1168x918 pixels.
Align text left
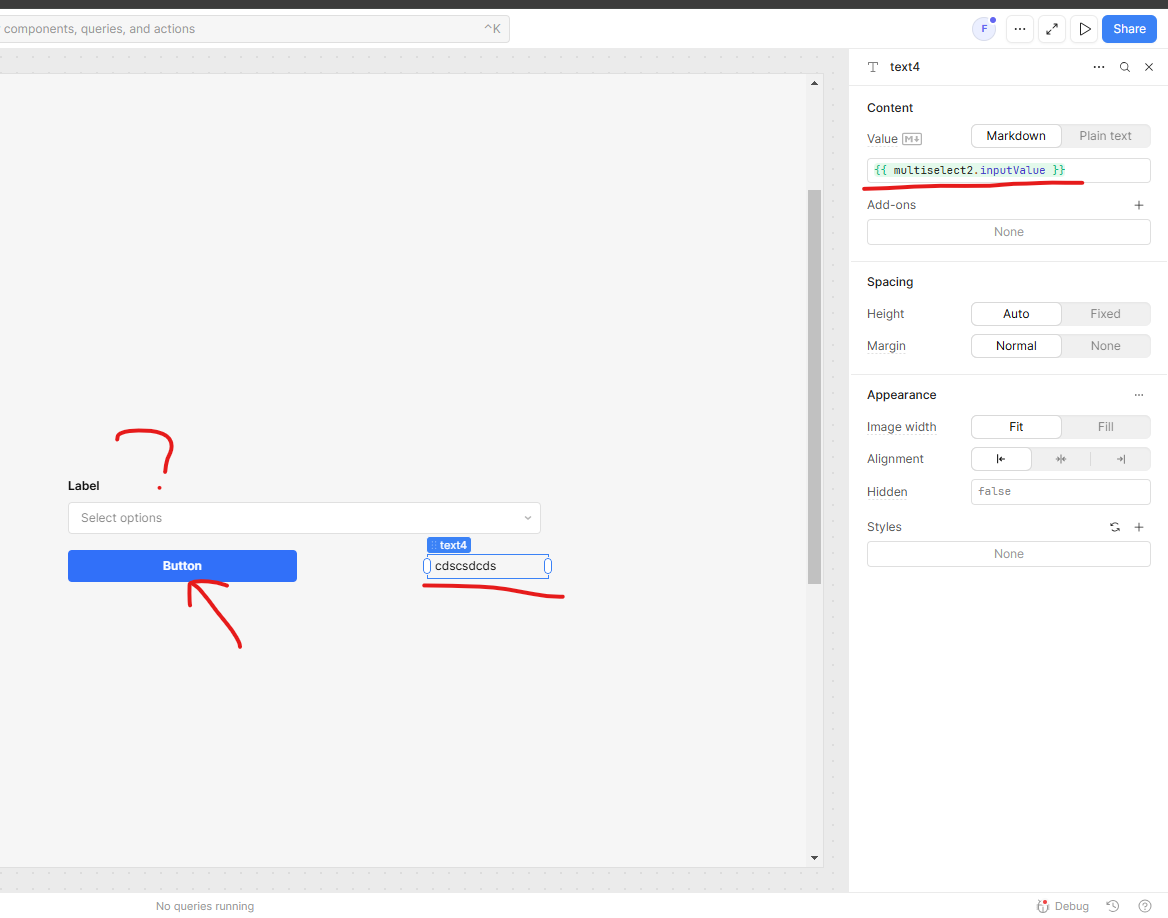(x=1001, y=459)
